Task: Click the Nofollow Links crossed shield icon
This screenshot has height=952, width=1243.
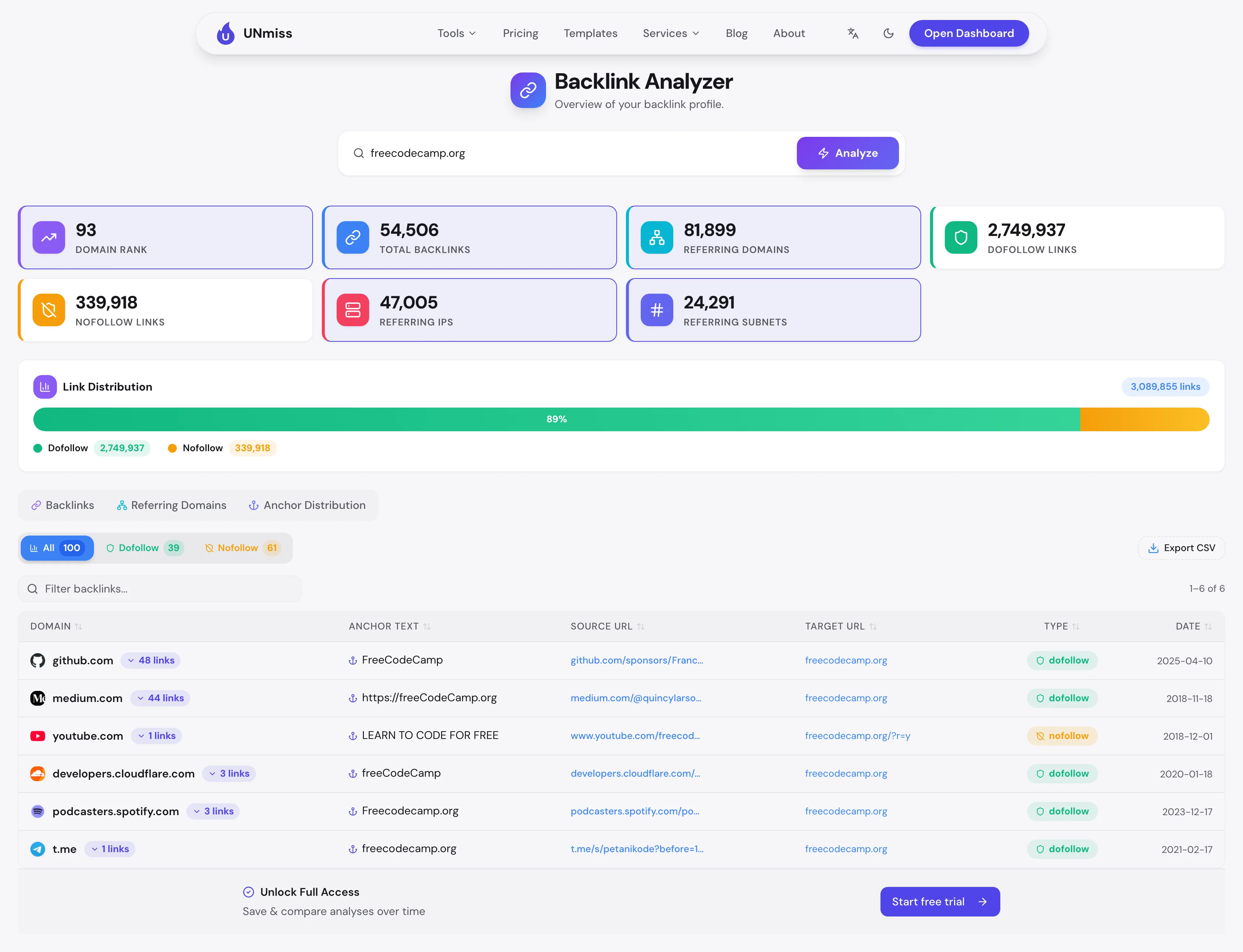Action: [49, 310]
